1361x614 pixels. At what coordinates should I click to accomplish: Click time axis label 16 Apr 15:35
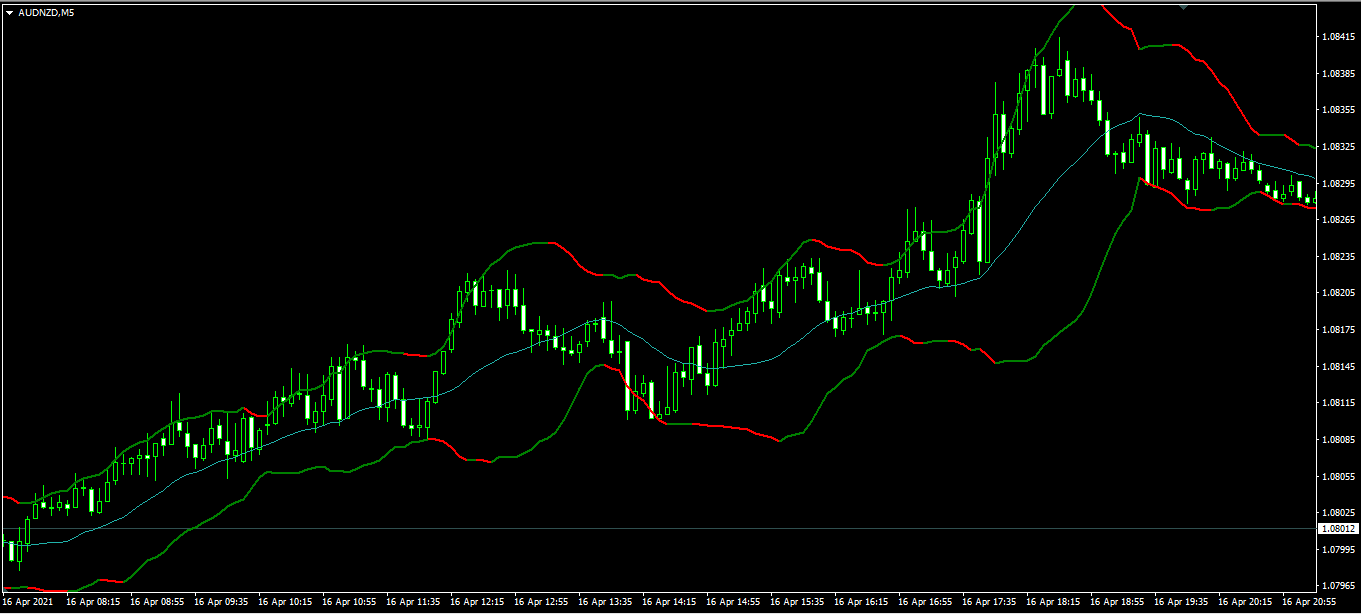(x=797, y=603)
